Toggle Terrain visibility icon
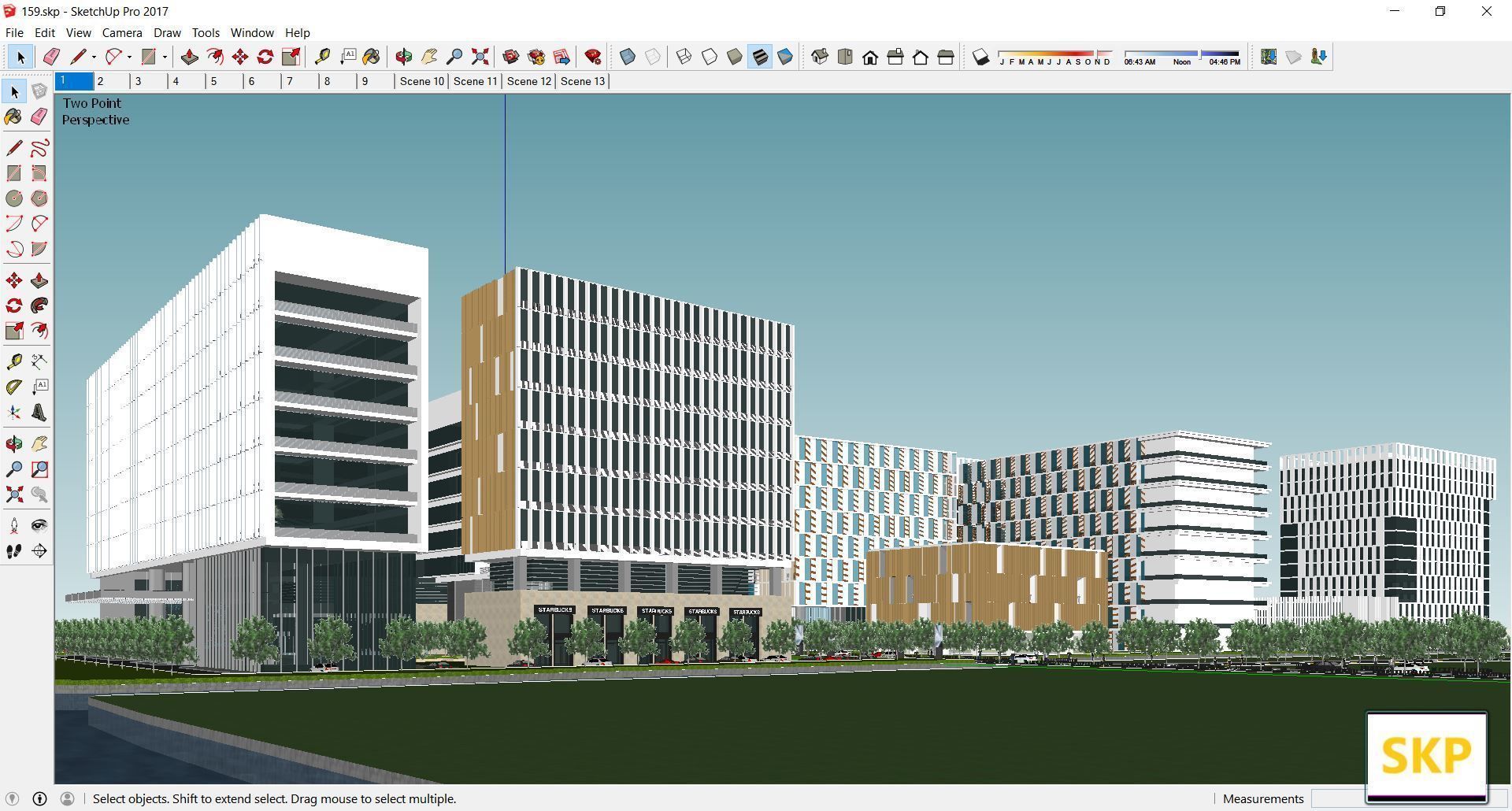 (1294, 57)
